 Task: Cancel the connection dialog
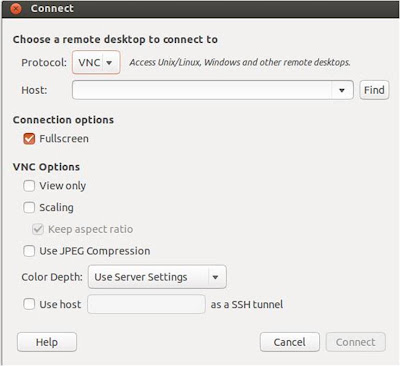(x=290, y=342)
